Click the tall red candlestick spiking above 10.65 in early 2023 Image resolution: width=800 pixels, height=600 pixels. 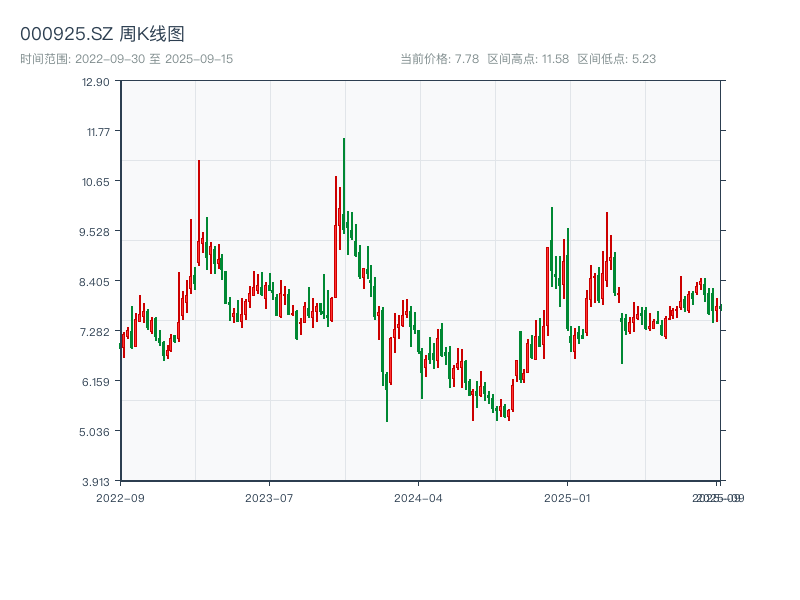[x=199, y=213]
